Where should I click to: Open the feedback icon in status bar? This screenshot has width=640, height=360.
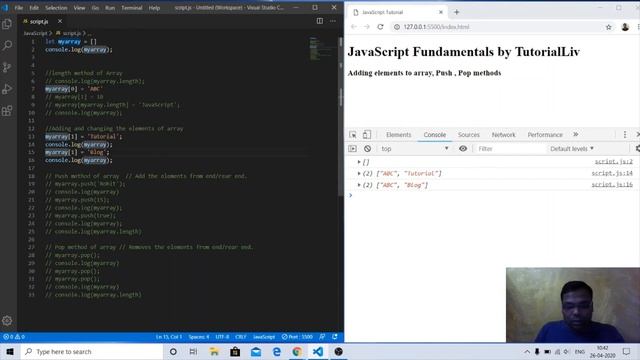(322, 337)
